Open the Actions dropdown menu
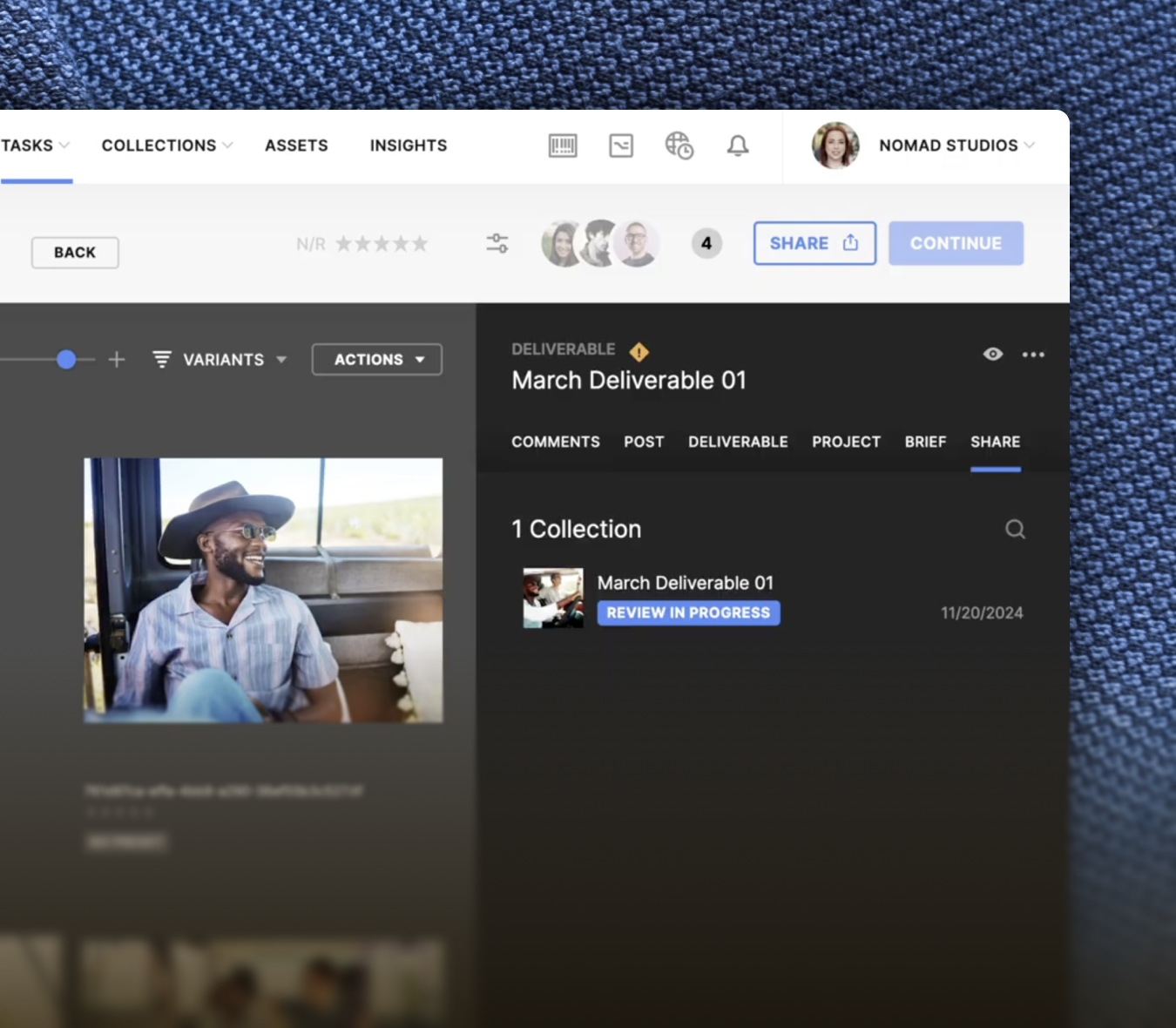Image resolution: width=1176 pixels, height=1028 pixels. point(377,360)
